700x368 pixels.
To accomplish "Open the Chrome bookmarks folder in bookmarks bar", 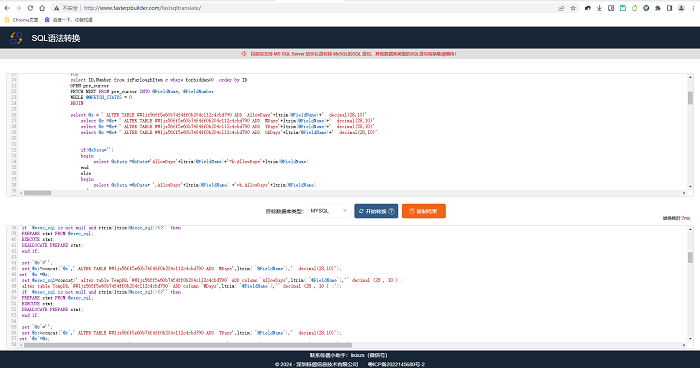I will (21, 20).
